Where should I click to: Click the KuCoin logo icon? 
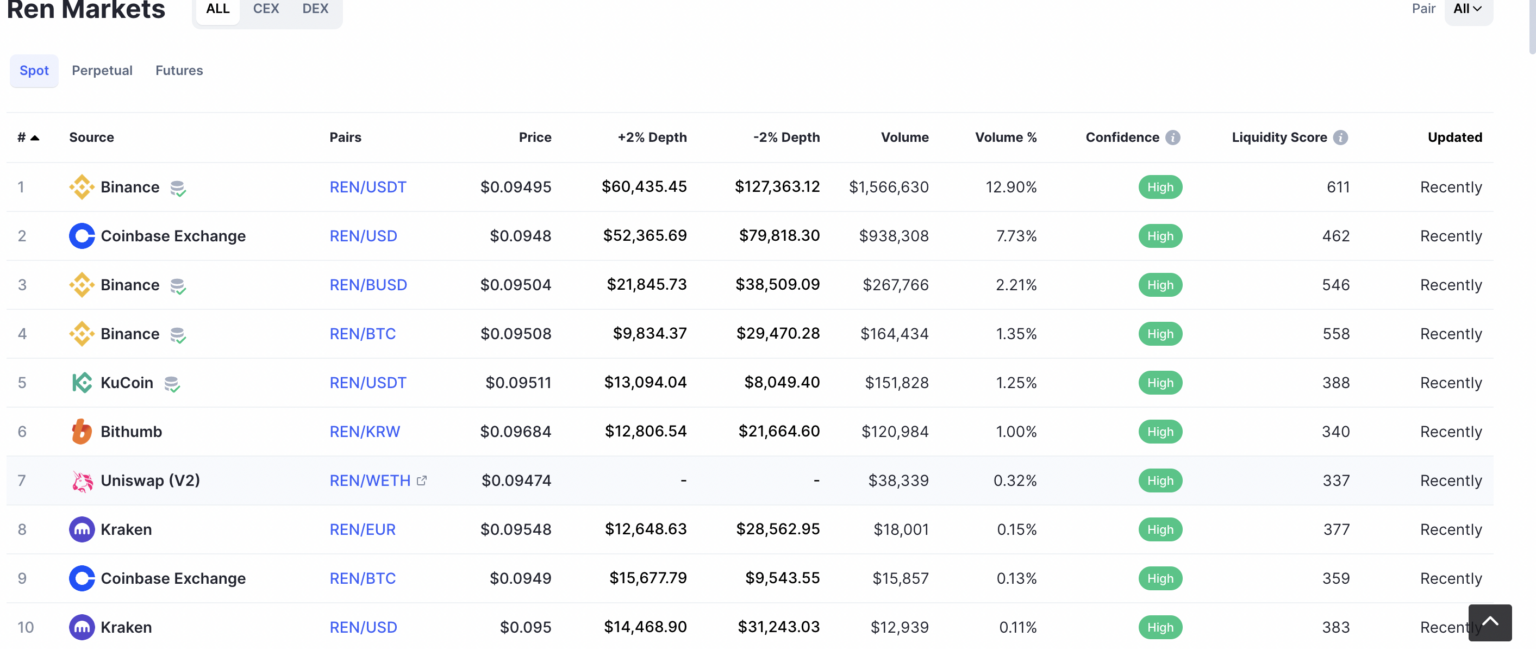pos(81,383)
